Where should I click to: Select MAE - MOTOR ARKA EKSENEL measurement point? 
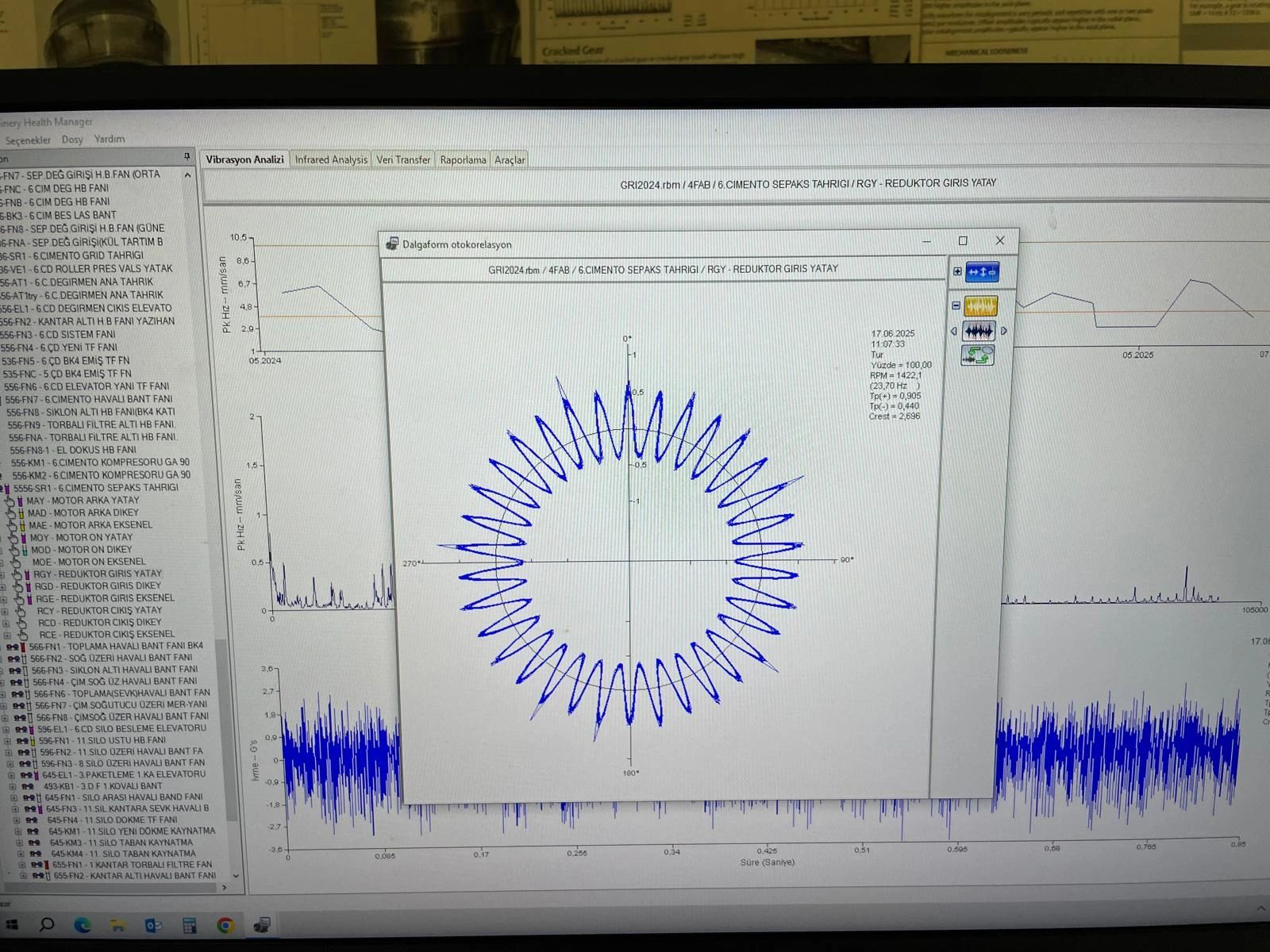[90, 524]
